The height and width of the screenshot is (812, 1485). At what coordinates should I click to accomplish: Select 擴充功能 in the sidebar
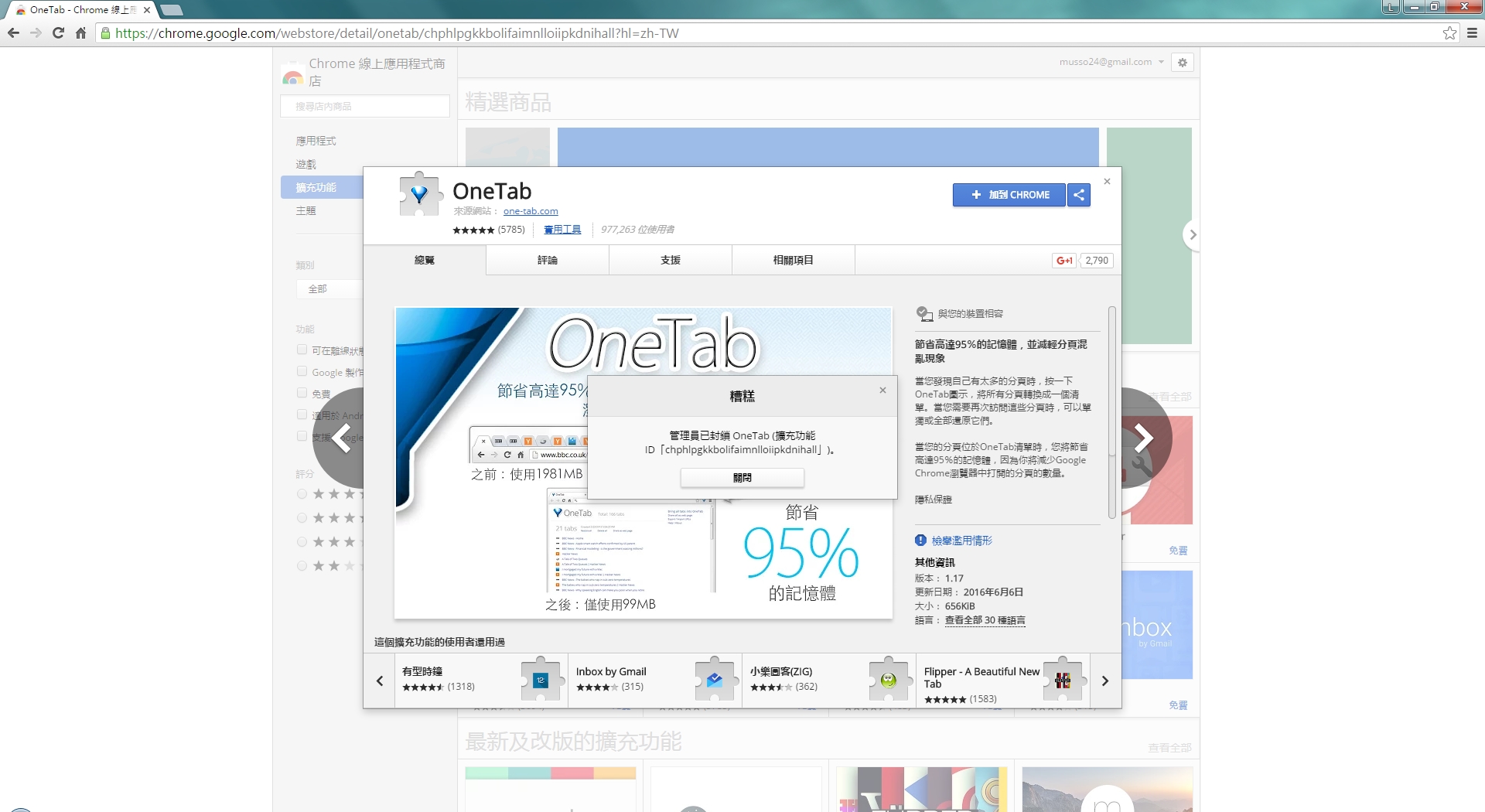(x=322, y=187)
